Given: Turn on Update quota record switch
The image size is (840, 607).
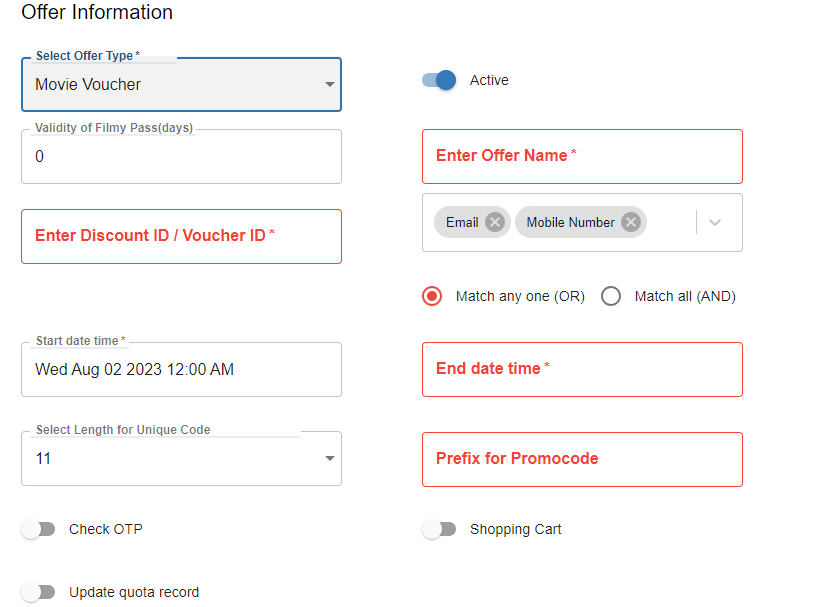Looking at the screenshot, I should 38,592.
